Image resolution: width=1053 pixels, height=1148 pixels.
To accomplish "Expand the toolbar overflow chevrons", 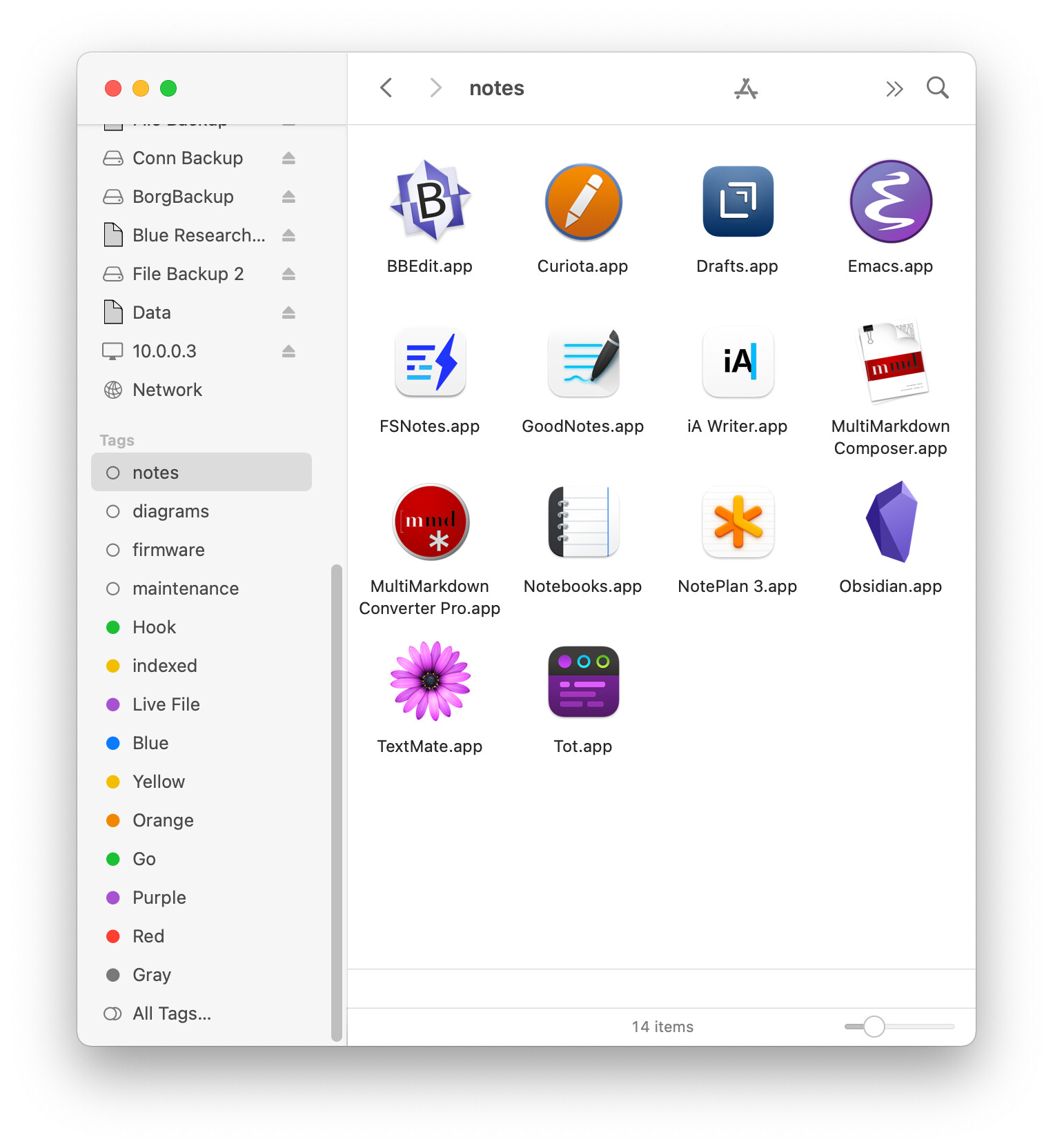I will point(894,89).
